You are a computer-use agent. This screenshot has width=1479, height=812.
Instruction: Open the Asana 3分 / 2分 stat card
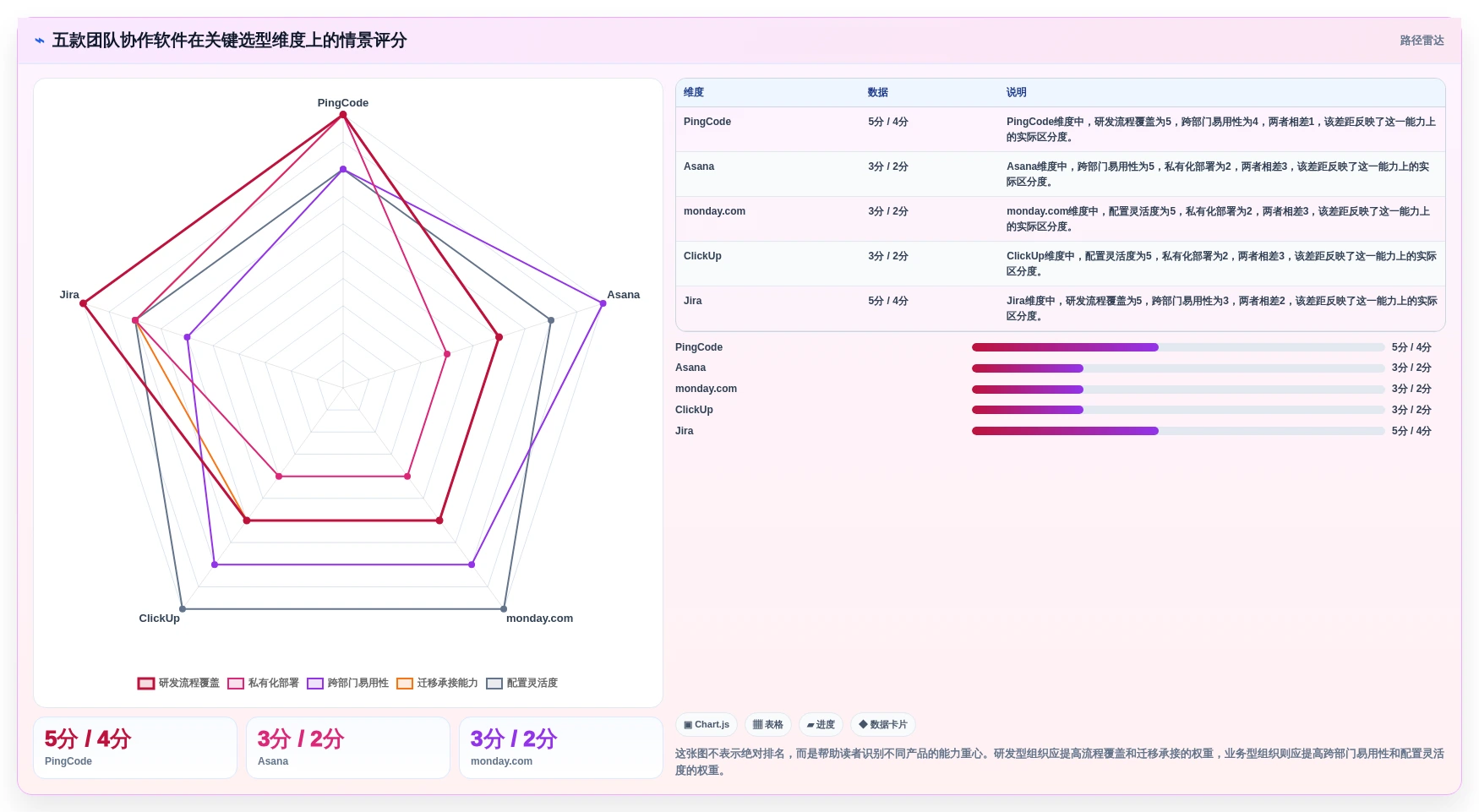click(x=348, y=748)
